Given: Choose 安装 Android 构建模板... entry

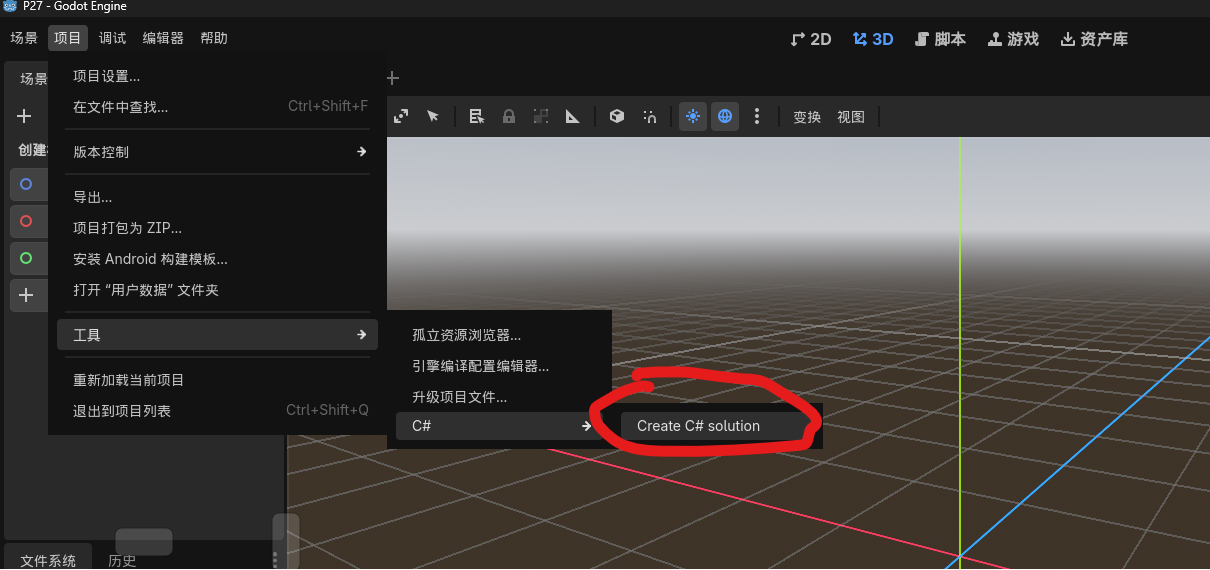Looking at the screenshot, I should pyautogui.click(x=217, y=259).
